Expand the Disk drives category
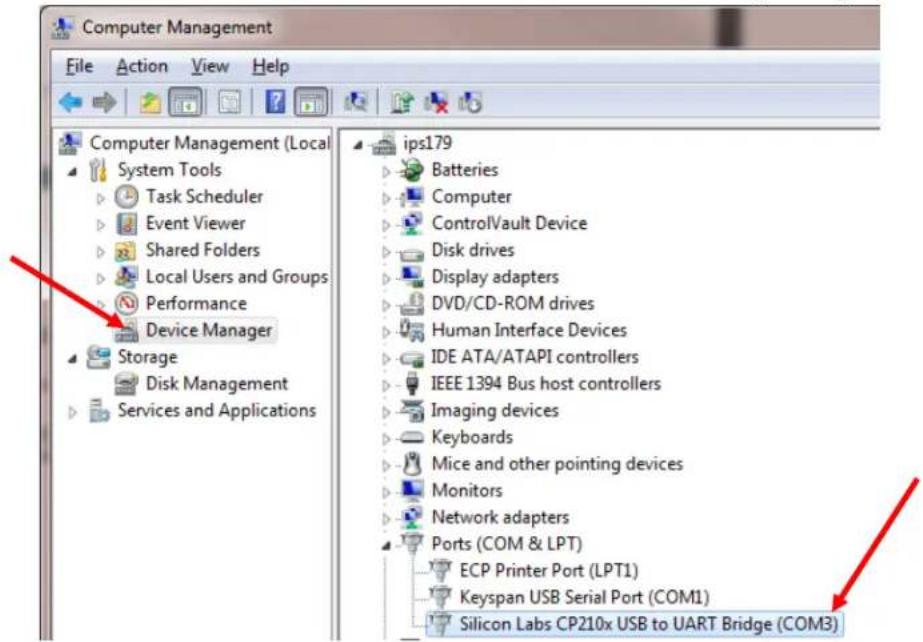Screen dimensions: 923x642 tap(386, 252)
